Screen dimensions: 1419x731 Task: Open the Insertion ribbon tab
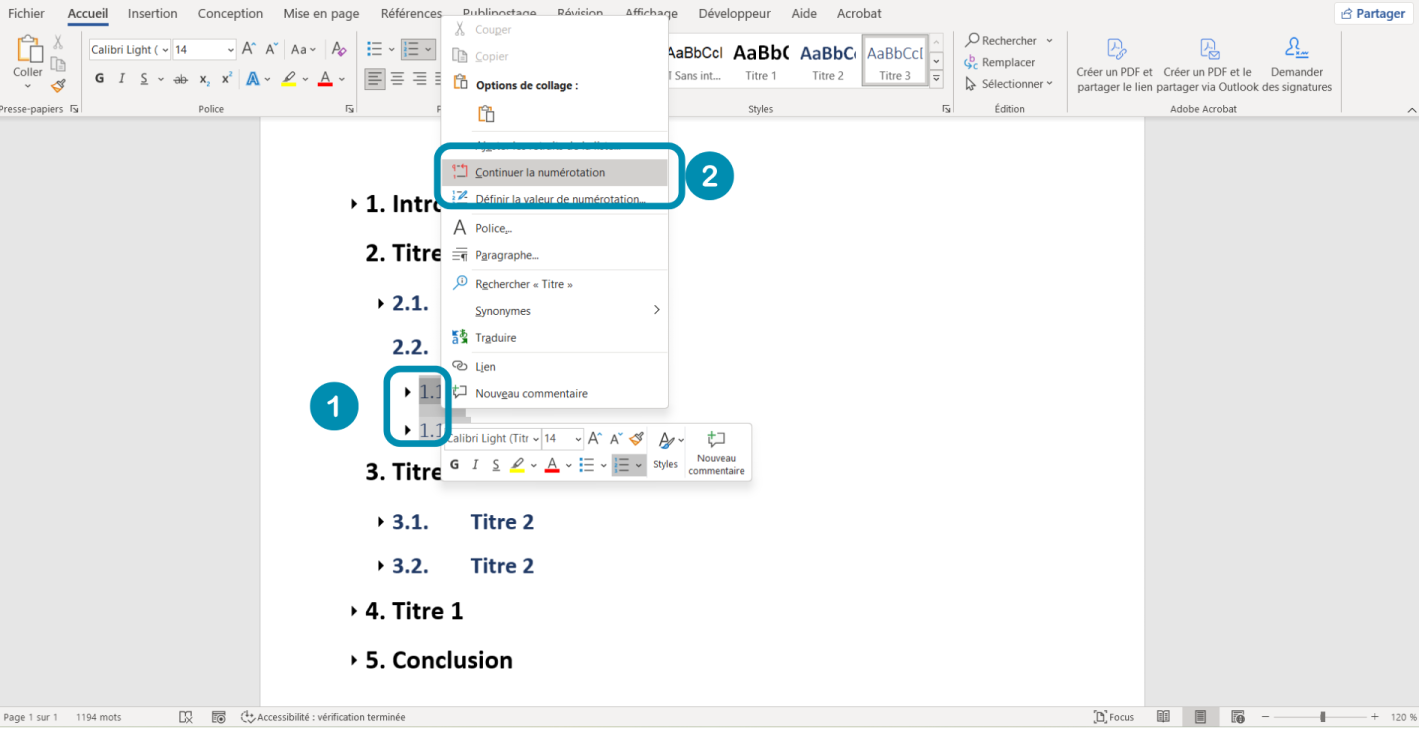(x=152, y=14)
